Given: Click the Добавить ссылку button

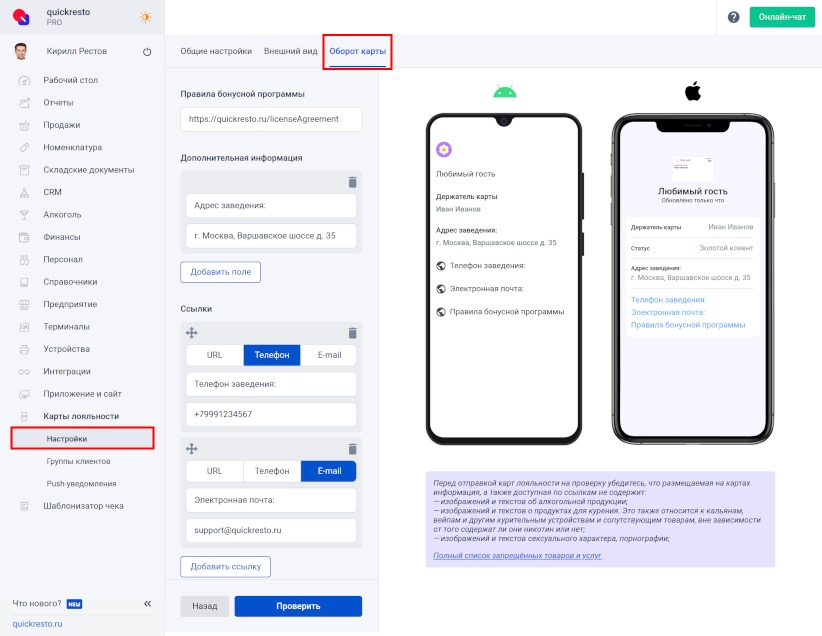Looking at the screenshot, I should 225,567.
